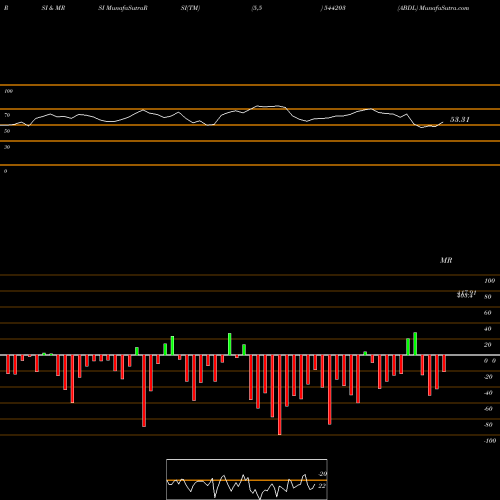This screenshot has height=500, width=500.
Task: Click the 'SI(TM)' header text
Action: click(190, 8)
